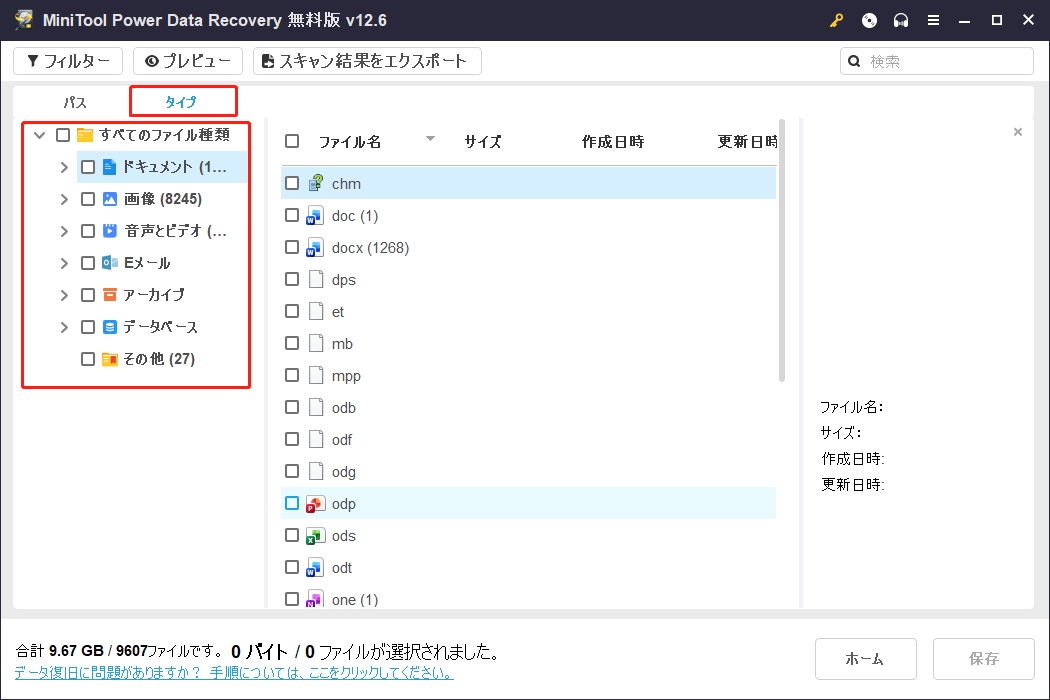
Task: Check the select-all checkbox above the file list
Action: click(292, 141)
